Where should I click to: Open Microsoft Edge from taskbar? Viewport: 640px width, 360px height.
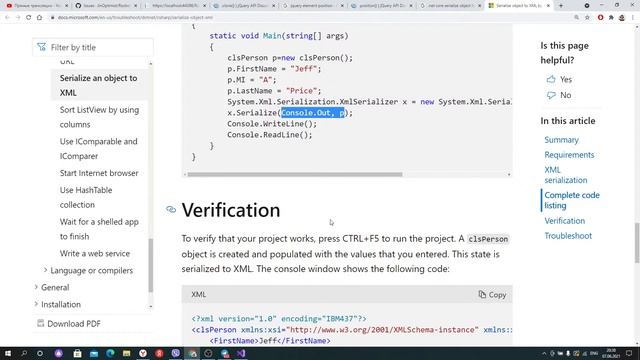110,353
